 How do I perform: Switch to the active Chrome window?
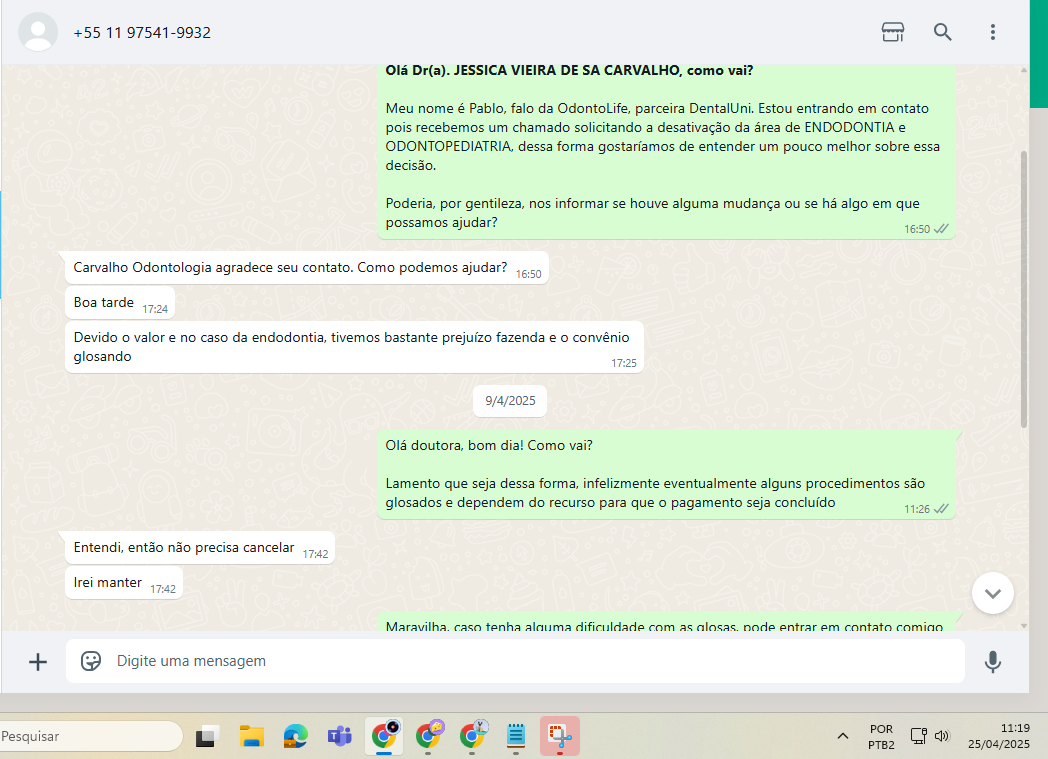point(384,736)
